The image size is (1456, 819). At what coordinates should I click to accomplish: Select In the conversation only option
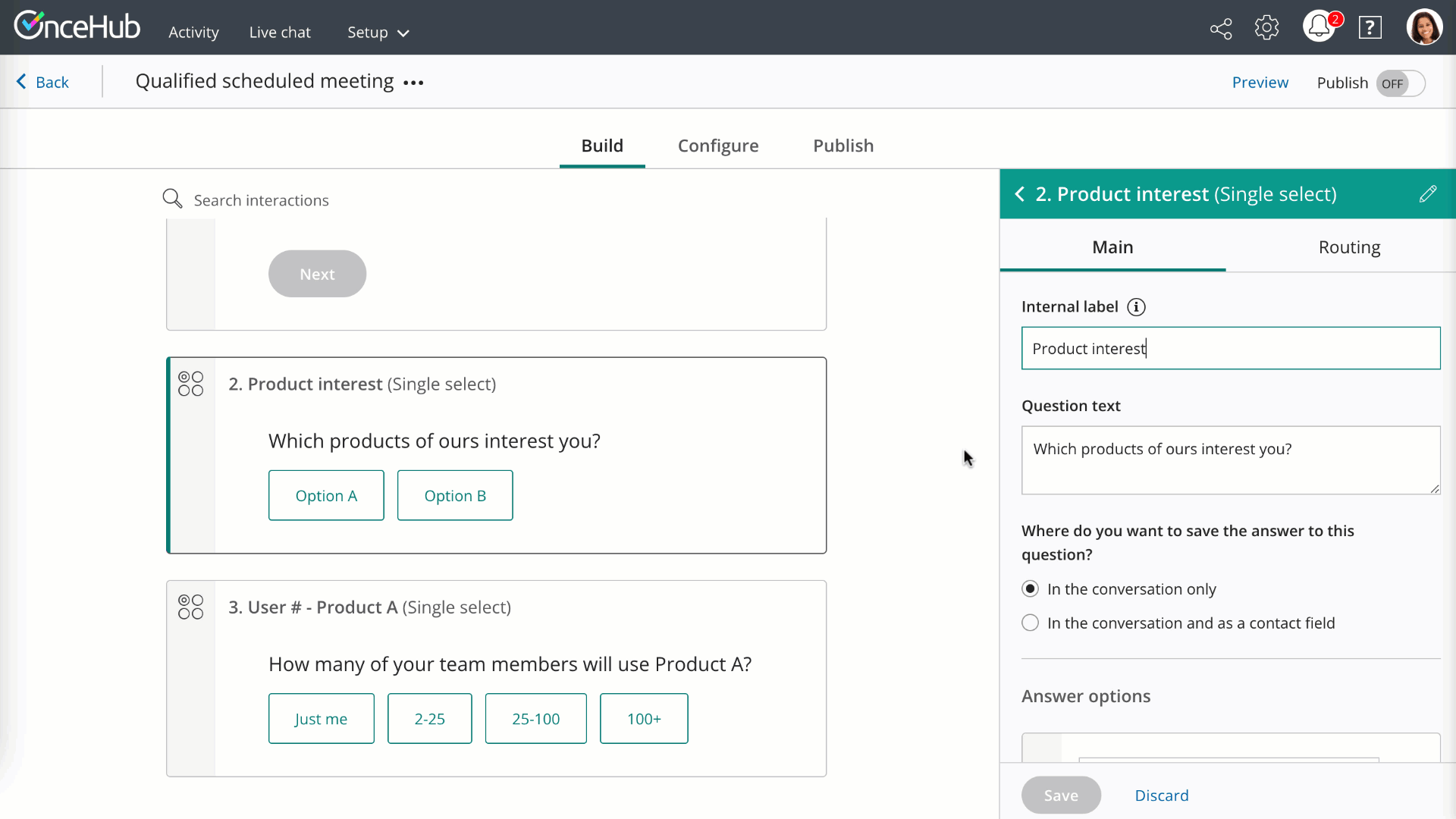coord(1030,589)
